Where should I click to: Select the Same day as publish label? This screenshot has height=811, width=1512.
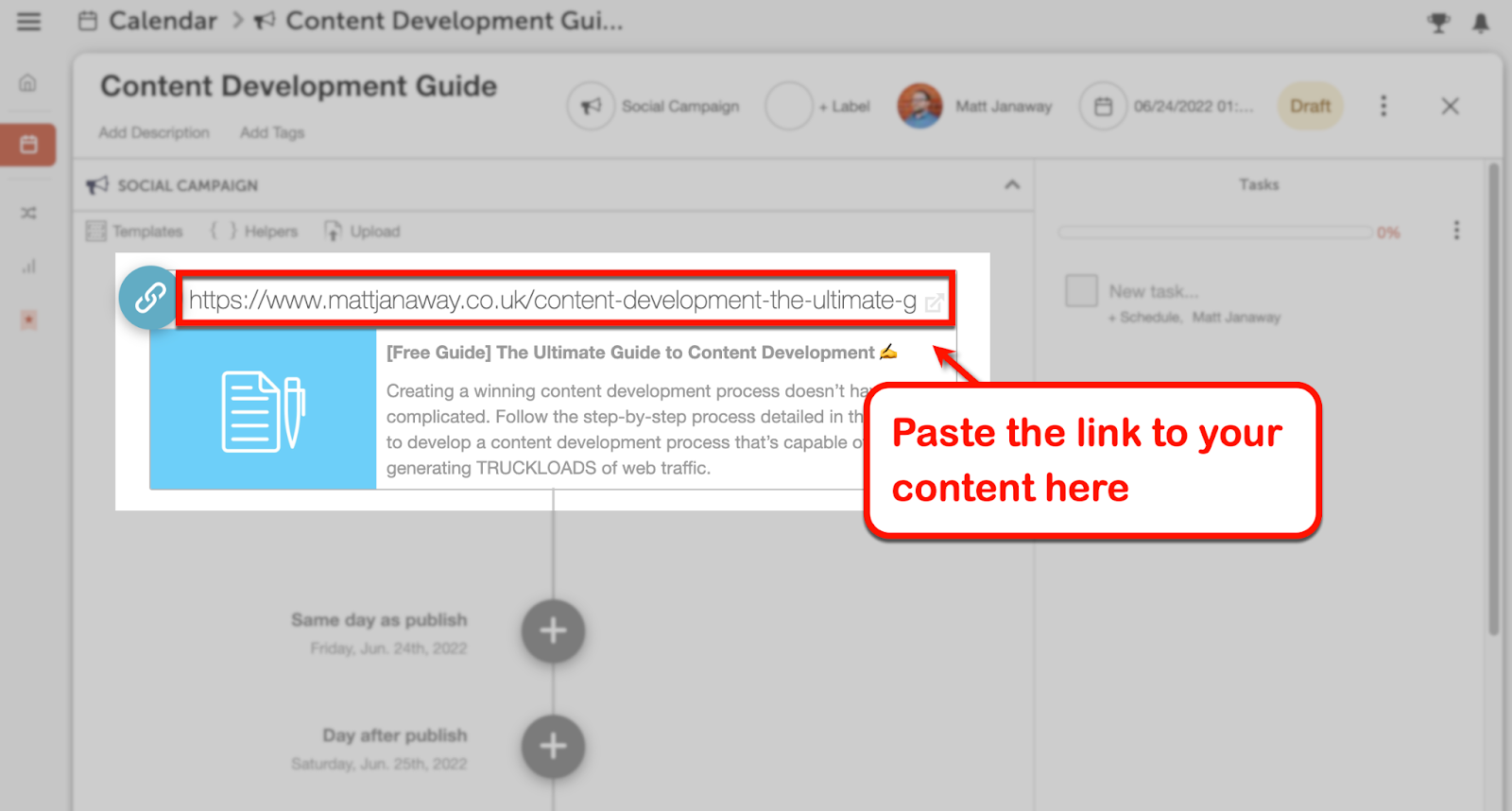pos(379,620)
